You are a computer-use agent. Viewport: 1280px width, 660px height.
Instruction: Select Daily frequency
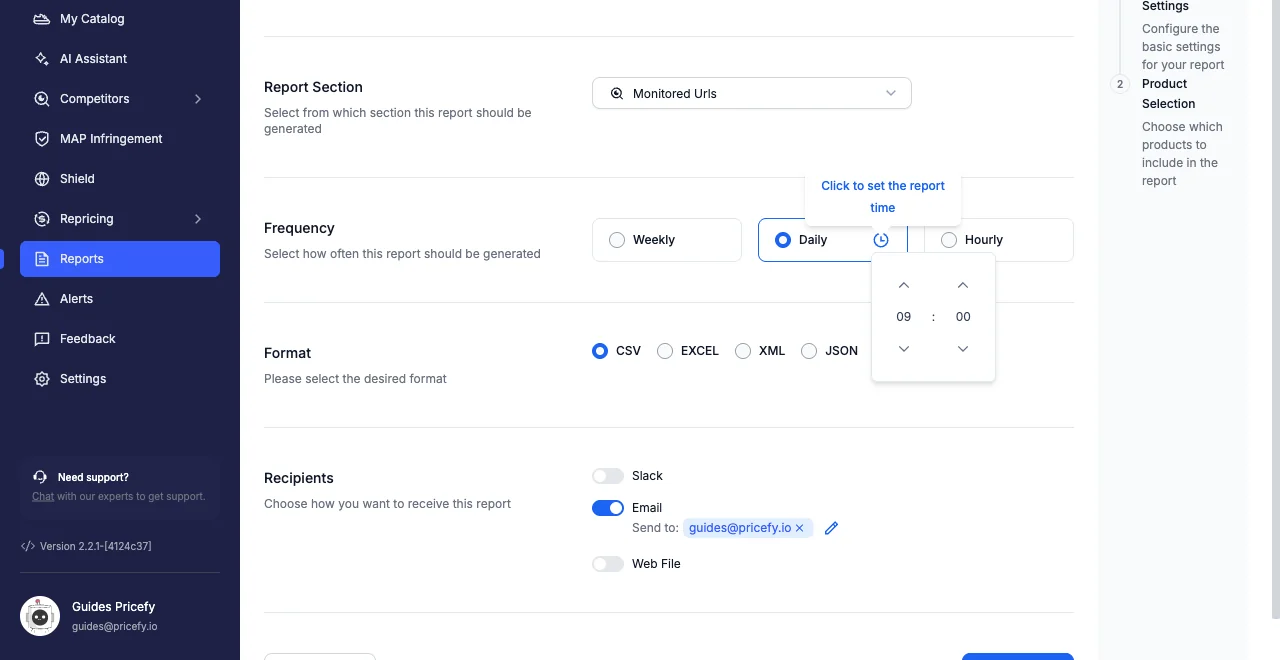tap(833, 240)
